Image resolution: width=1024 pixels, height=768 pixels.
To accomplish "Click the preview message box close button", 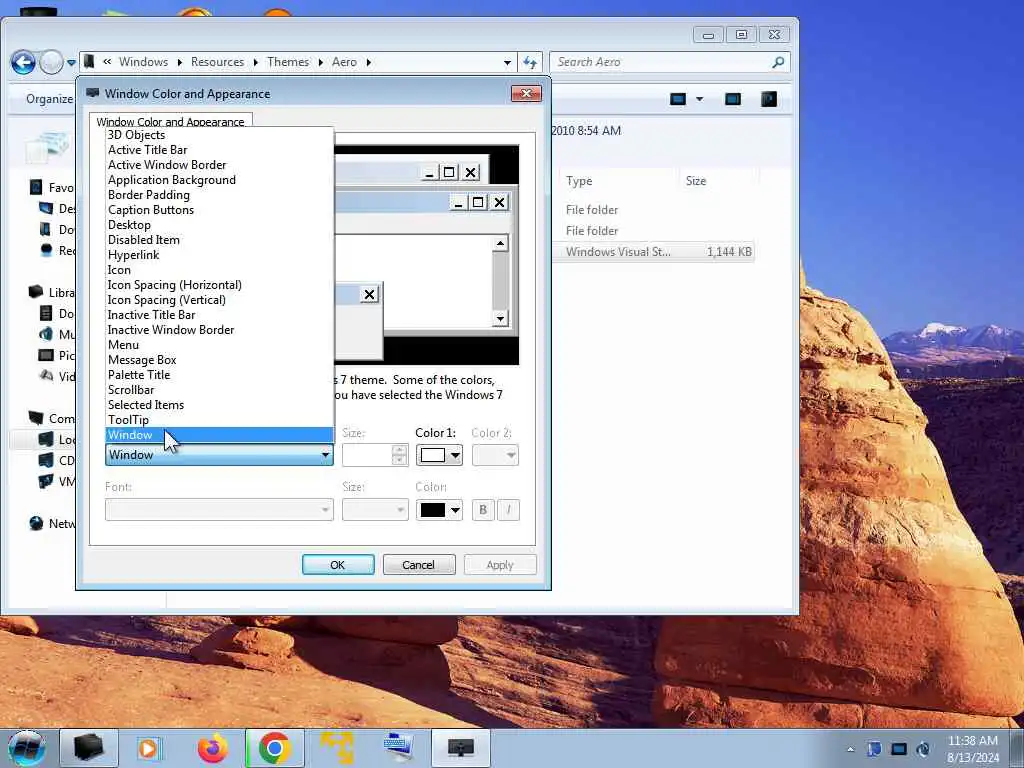I will (x=370, y=295).
